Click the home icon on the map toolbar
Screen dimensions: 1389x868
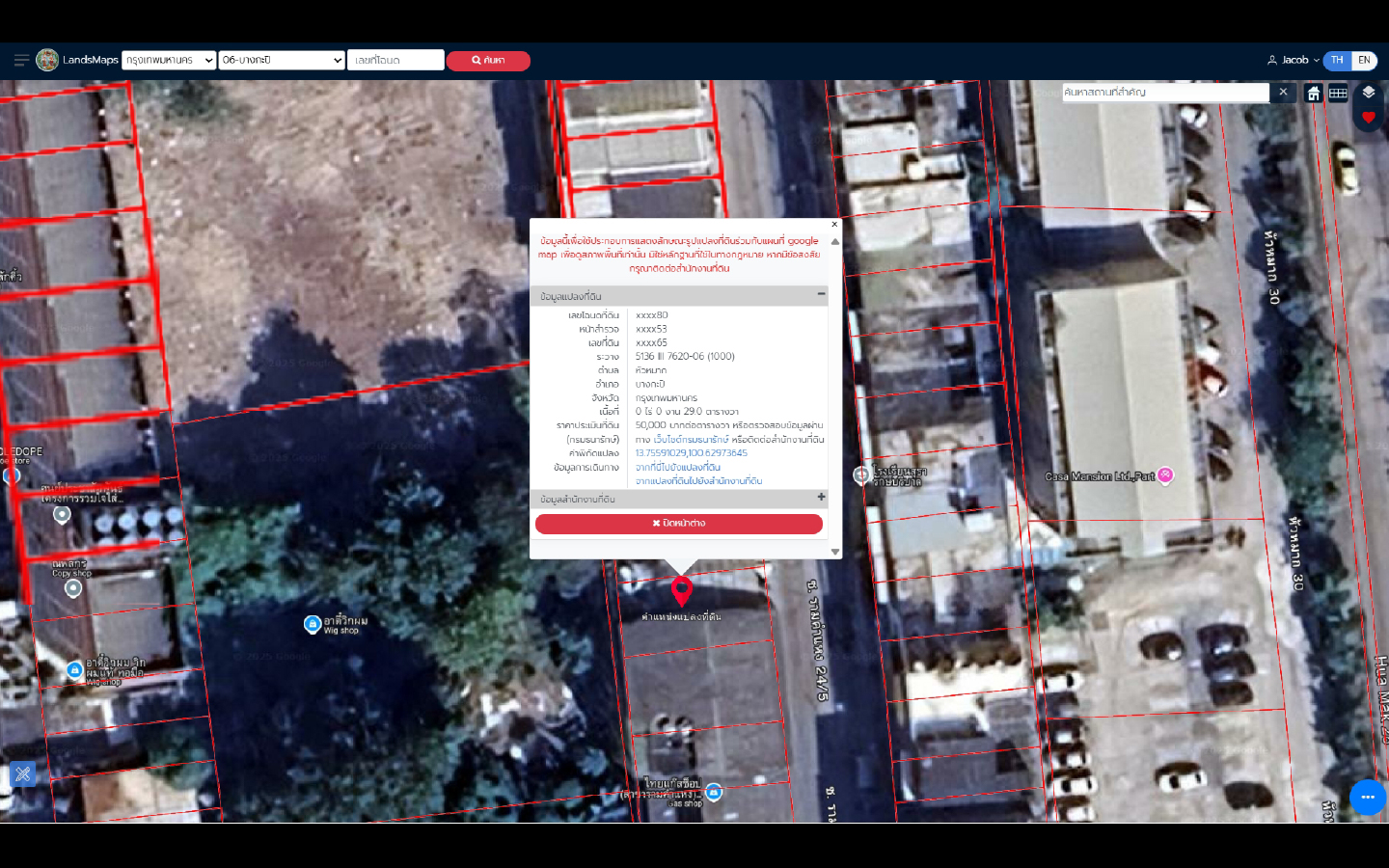tap(1313, 93)
